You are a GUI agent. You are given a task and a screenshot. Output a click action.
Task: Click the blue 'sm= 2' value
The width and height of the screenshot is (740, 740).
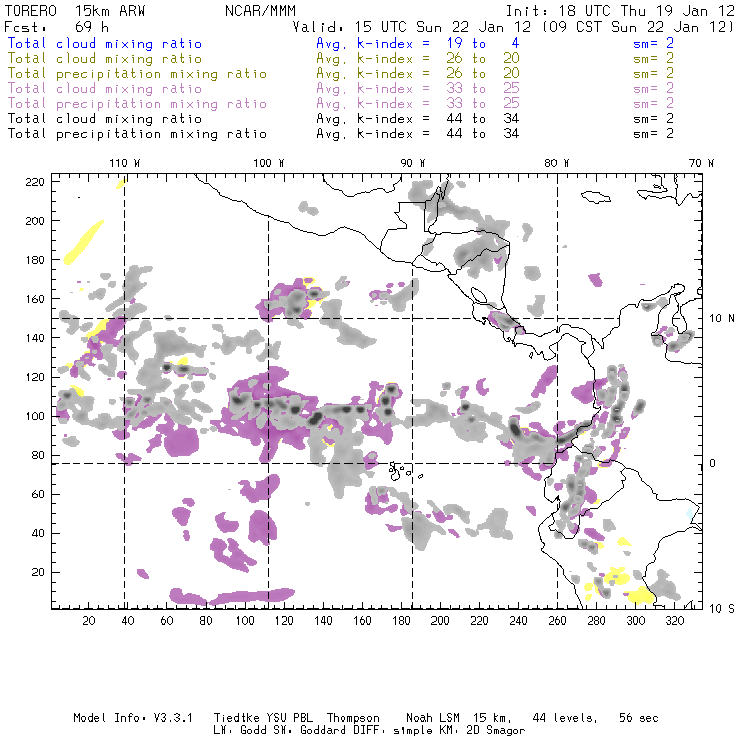tap(653, 44)
